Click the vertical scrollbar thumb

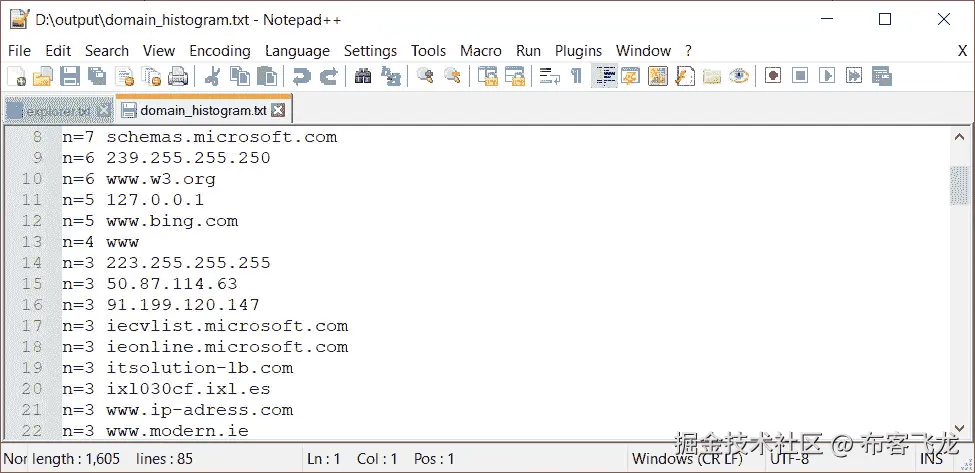[959, 185]
